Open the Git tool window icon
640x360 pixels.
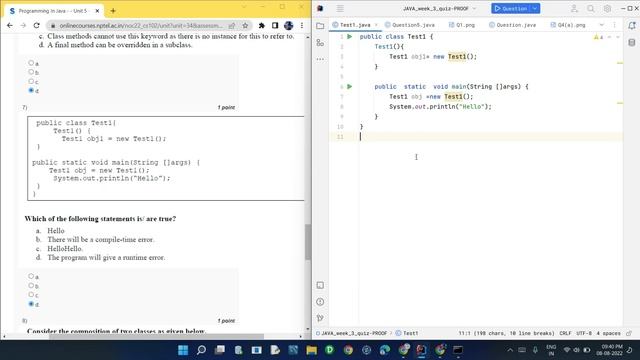click(320, 318)
